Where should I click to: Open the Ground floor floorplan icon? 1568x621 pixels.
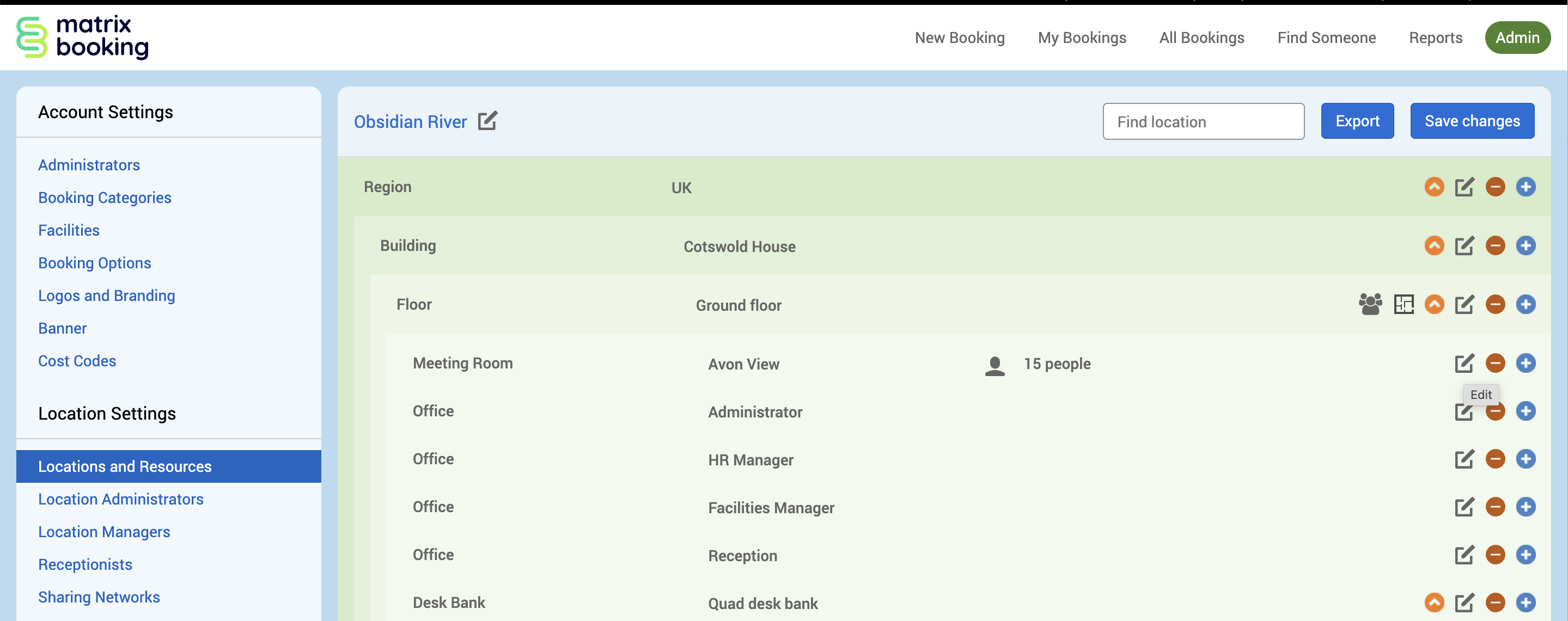[1404, 304]
